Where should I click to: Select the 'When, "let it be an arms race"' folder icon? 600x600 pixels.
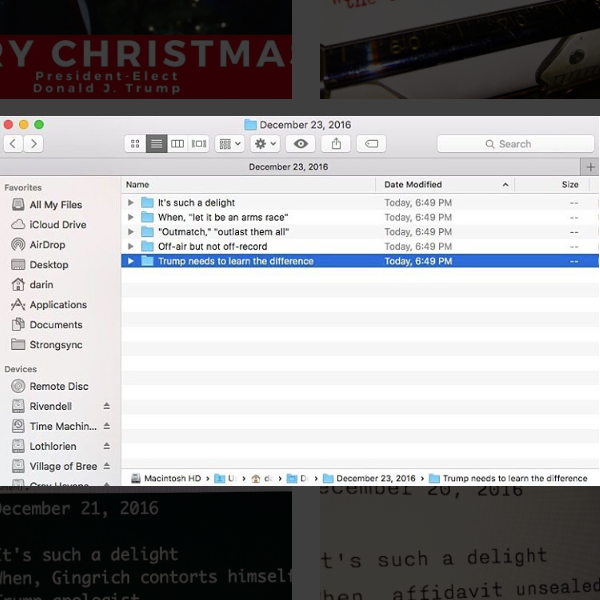(x=147, y=217)
